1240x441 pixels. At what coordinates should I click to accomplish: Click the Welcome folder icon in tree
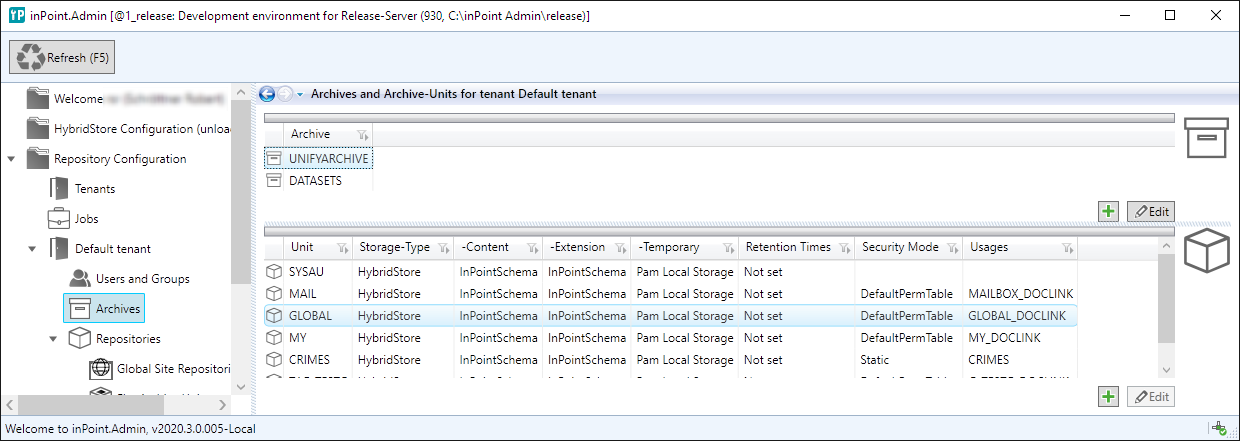[x=38, y=98]
